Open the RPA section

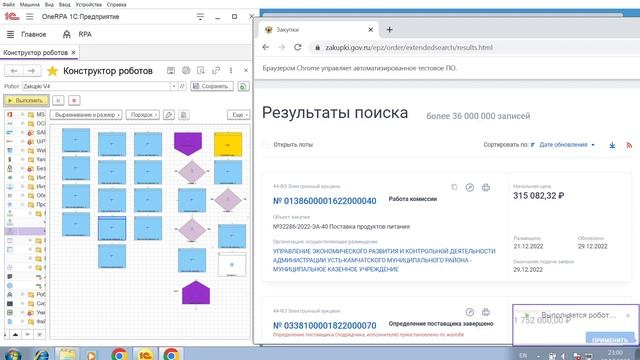pyautogui.click(x=77, y=35)
